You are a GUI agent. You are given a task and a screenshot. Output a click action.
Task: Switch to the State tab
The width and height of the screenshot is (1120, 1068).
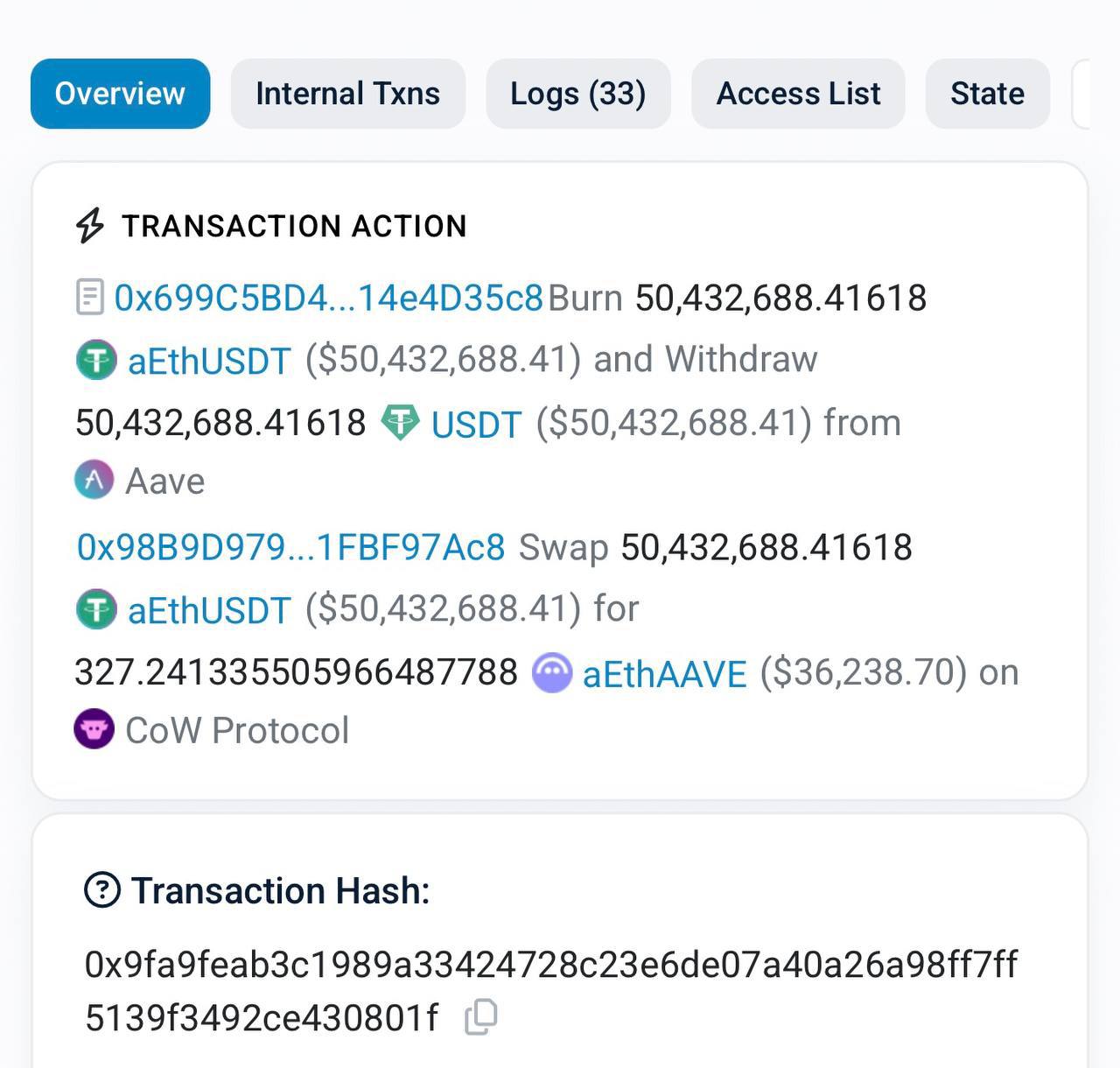[987, 94]
